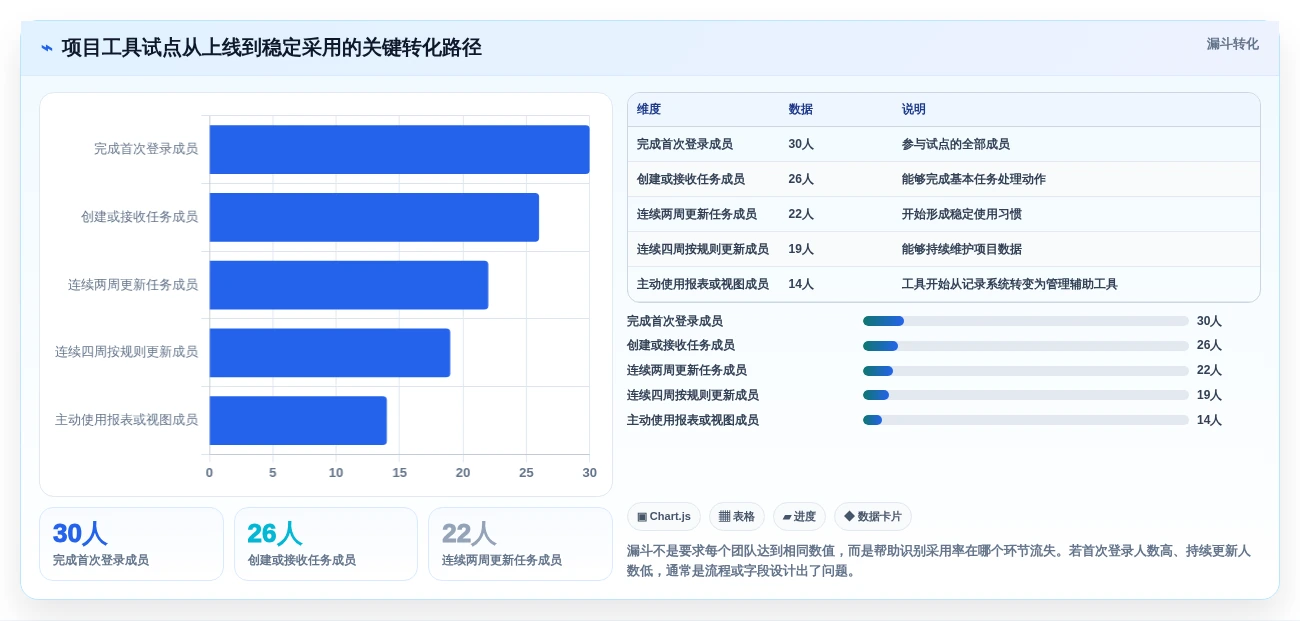Click the 连续两周更新任务成员 chart bar

click(x=349, y=285)
